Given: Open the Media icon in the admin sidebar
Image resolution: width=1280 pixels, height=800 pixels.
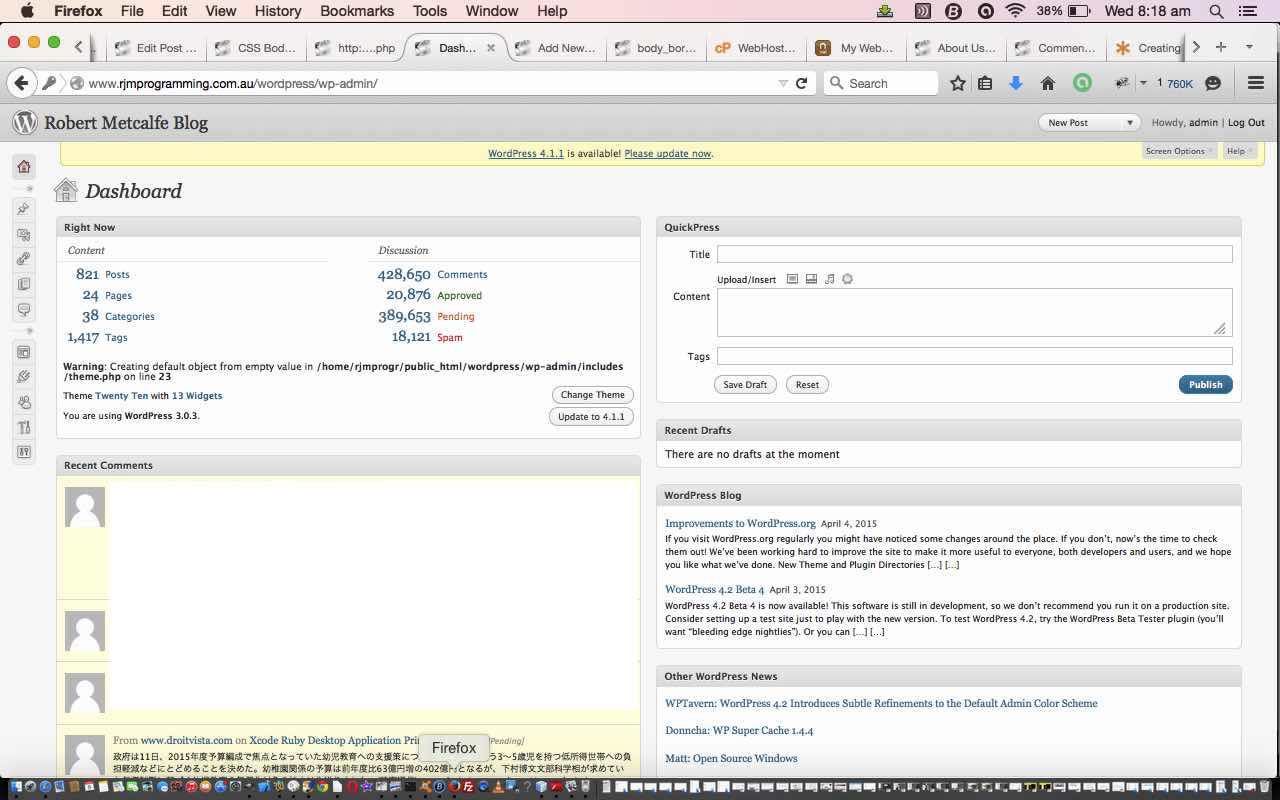Looking at the screenshot, I should coord(24,234).
